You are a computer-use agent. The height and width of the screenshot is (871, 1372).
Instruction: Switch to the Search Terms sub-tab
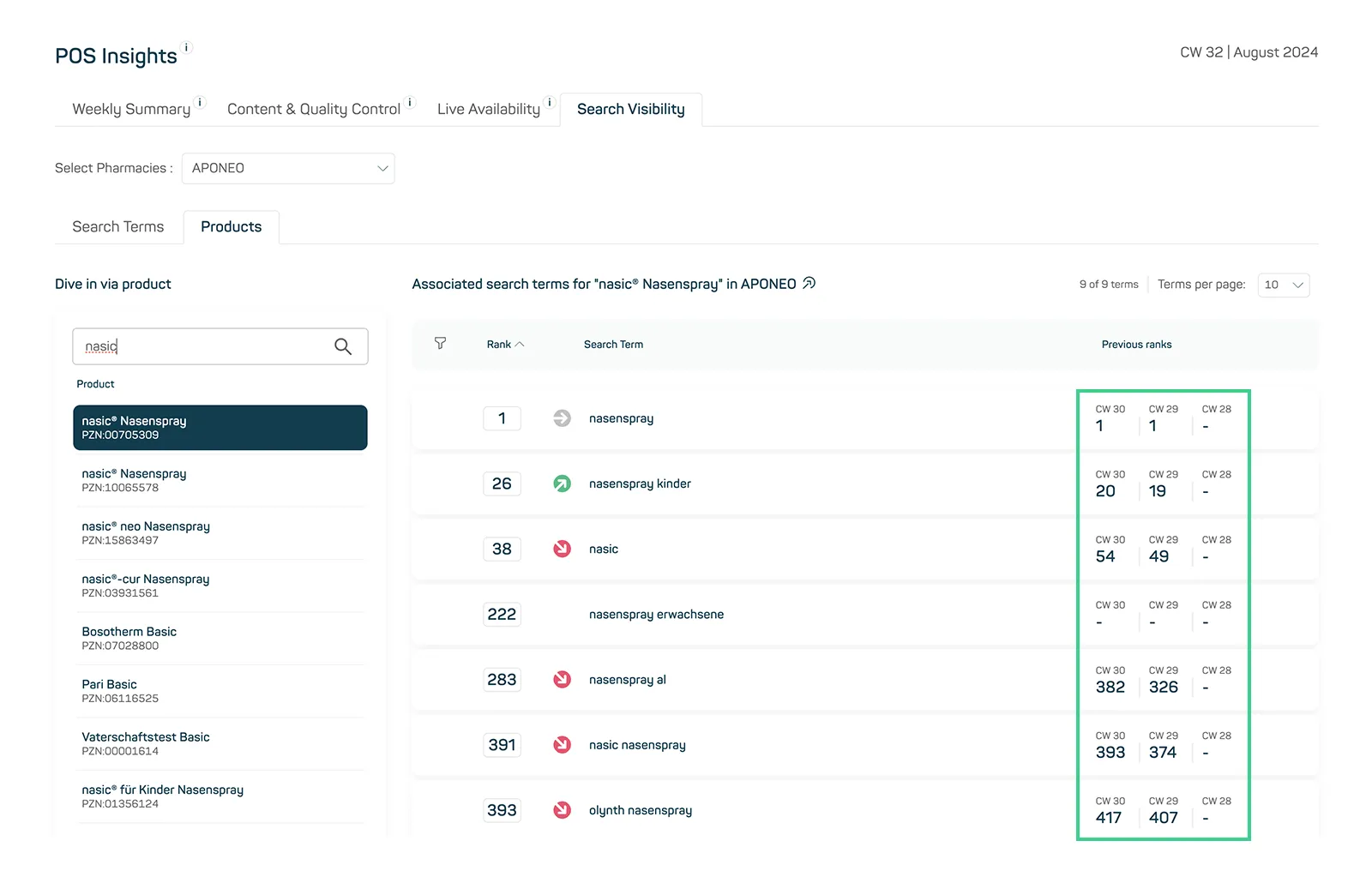click(118, 226)
